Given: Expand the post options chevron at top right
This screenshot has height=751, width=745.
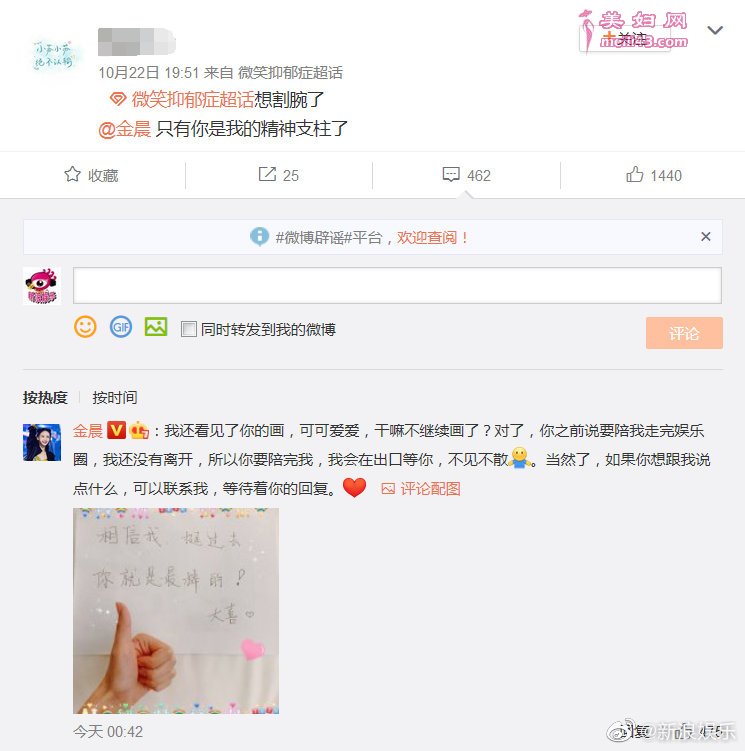Looking at the screenshot, I should pos(715,30).
